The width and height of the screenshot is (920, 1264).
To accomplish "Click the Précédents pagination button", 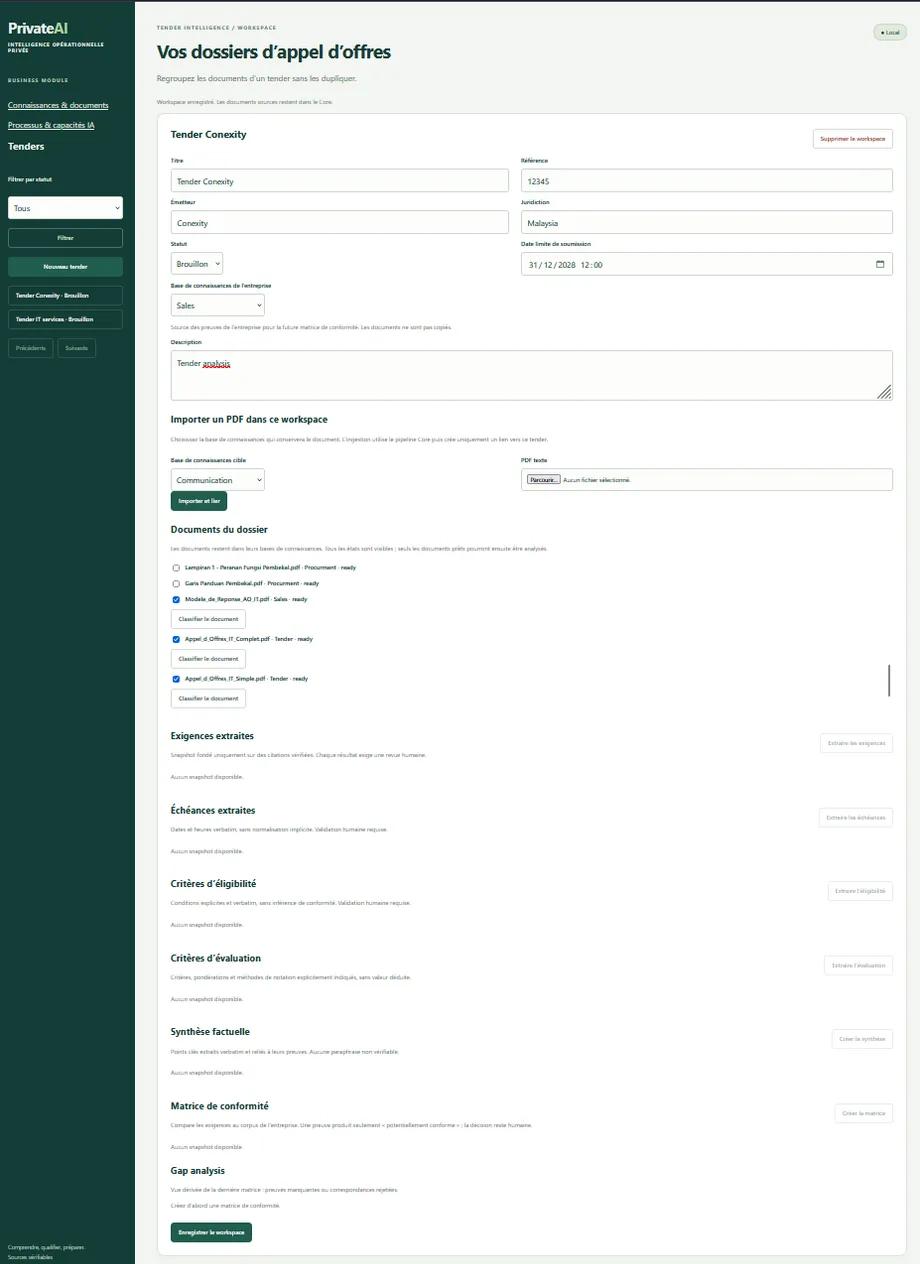I will coord(30,348).
